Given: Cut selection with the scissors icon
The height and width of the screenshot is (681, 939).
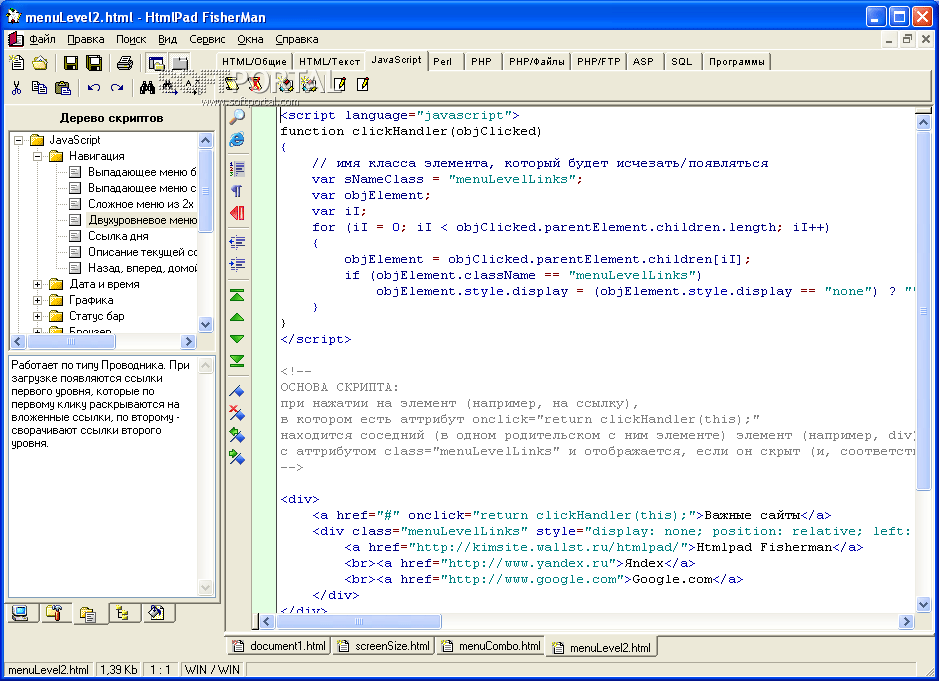Looking at the screenshot, I should click(16, 87).
